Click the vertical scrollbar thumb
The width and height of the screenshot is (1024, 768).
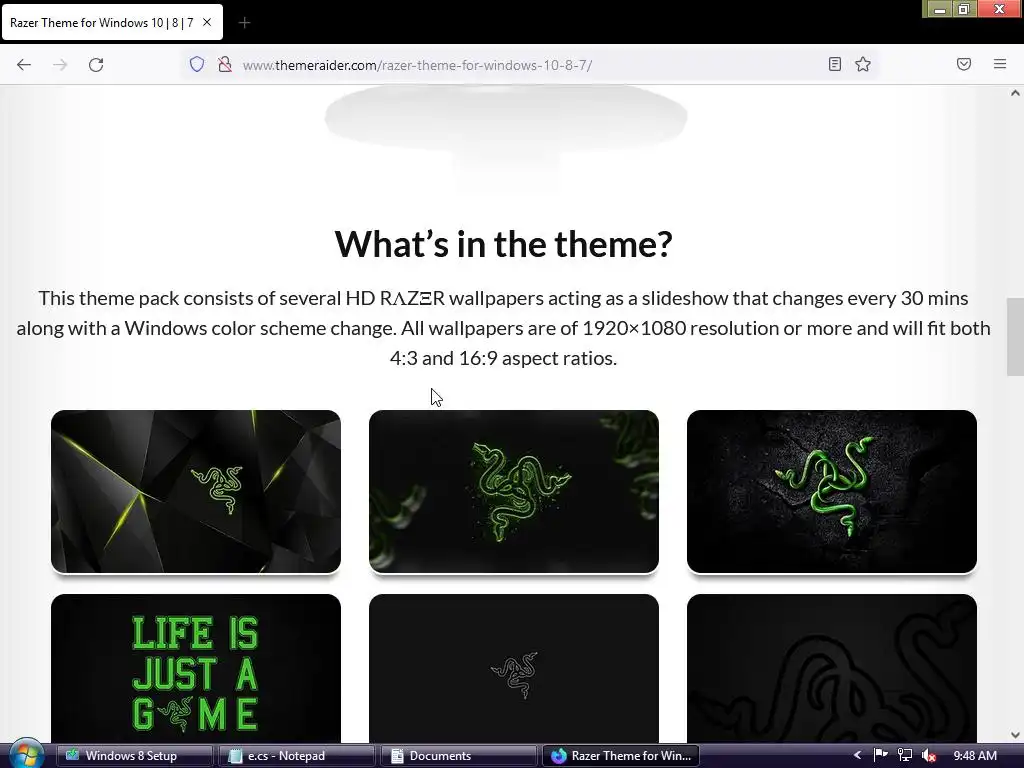coord(1015,336)
